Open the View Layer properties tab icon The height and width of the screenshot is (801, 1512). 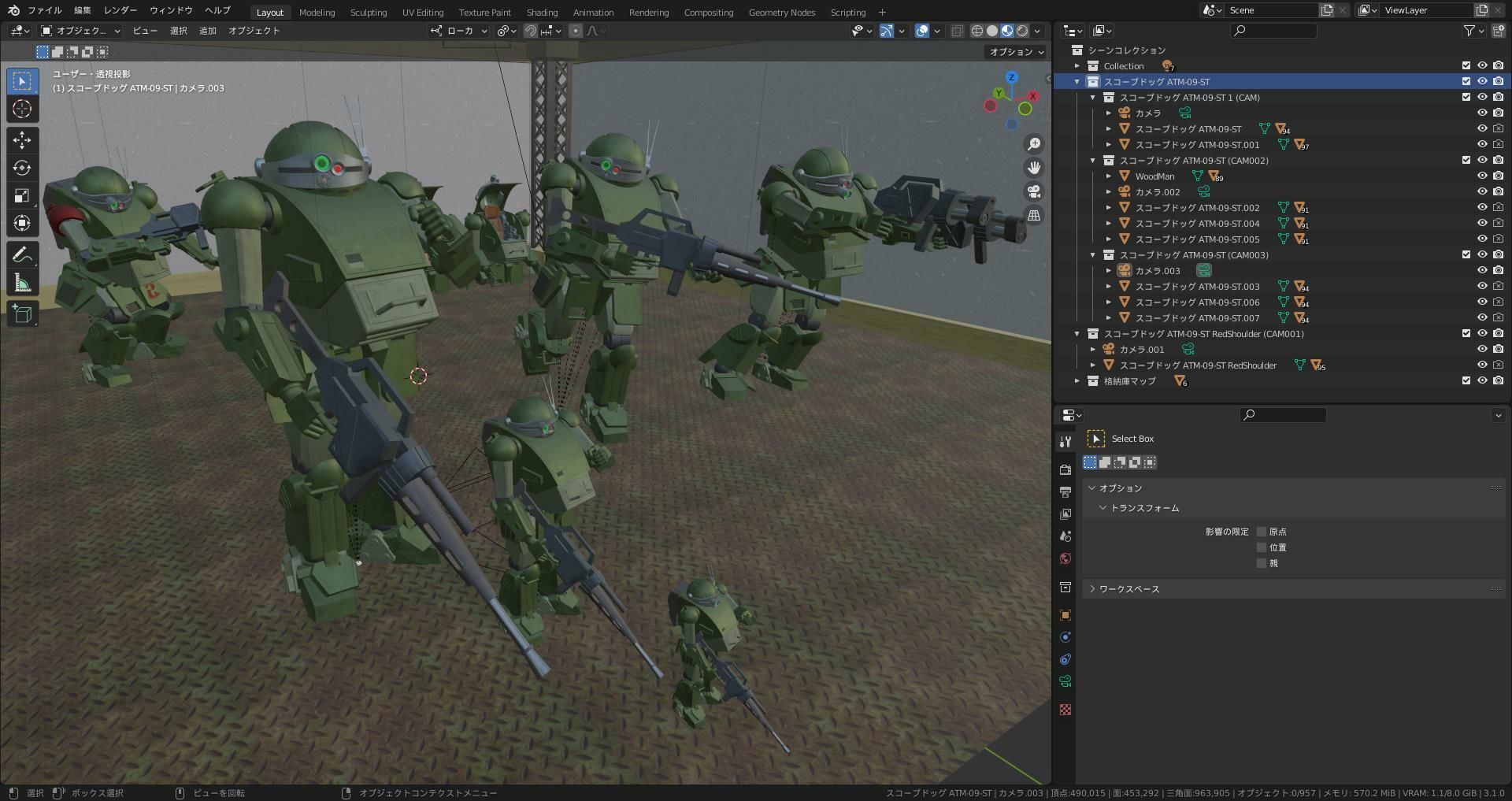(1065, 514)
